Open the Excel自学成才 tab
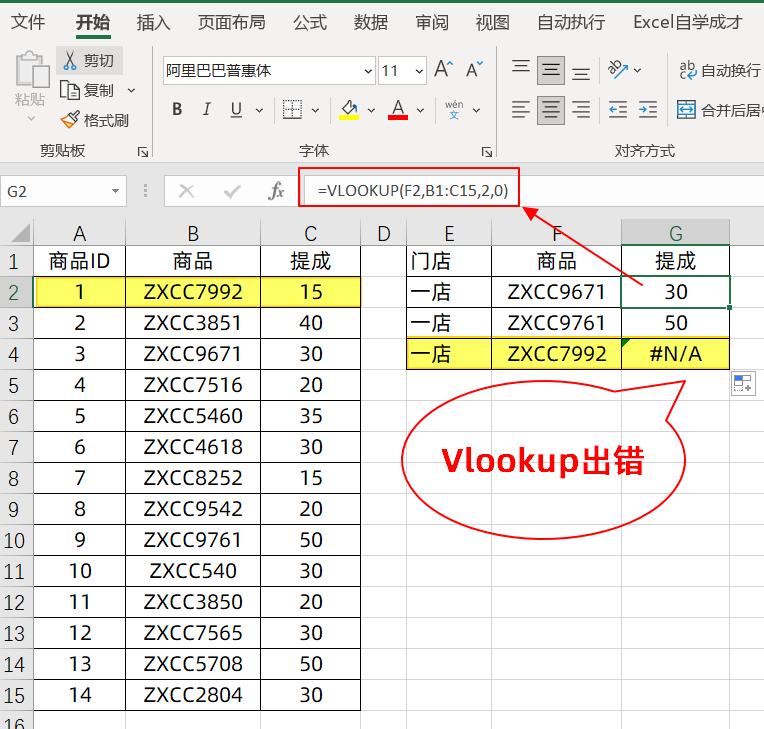The image size is (764, 729). (688, 22)
